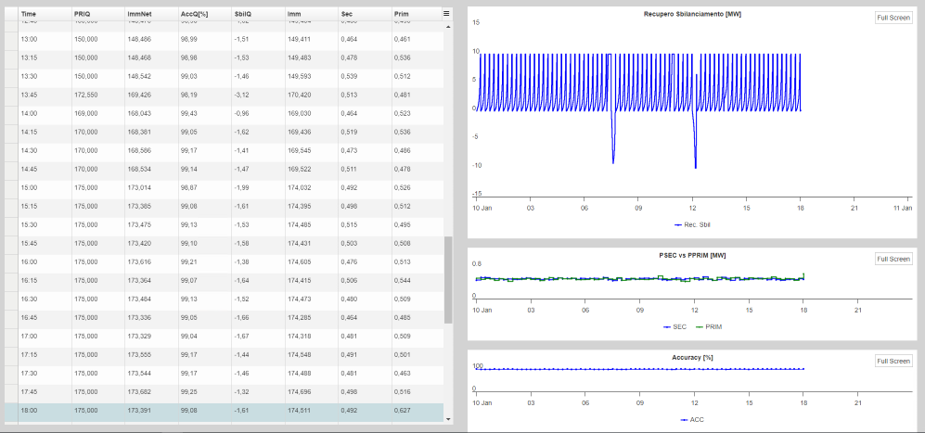
Task: Expand PSEC vs PPRIM chart Full Screen
Action: 893,259
